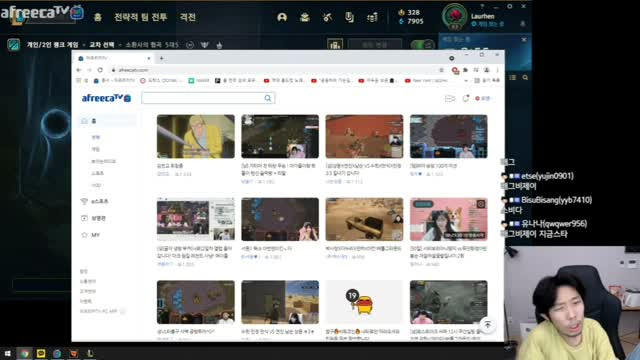Image resolution: width=640 pixels, height=360 pixels.
Task: Open the corgi dog stream thumbnail
Action: click(449, 220)
